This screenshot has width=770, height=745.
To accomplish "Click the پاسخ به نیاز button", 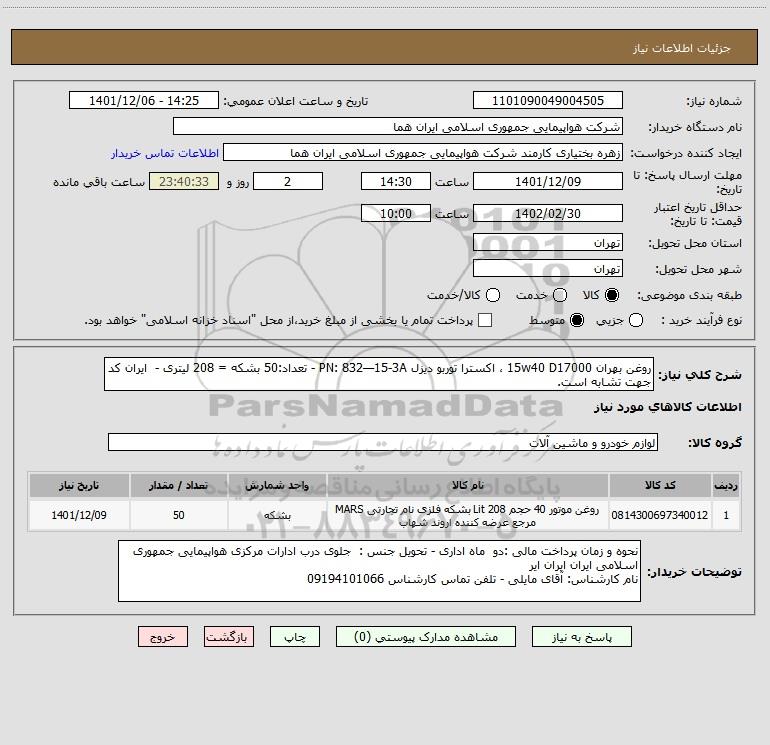I will [582, 637].
